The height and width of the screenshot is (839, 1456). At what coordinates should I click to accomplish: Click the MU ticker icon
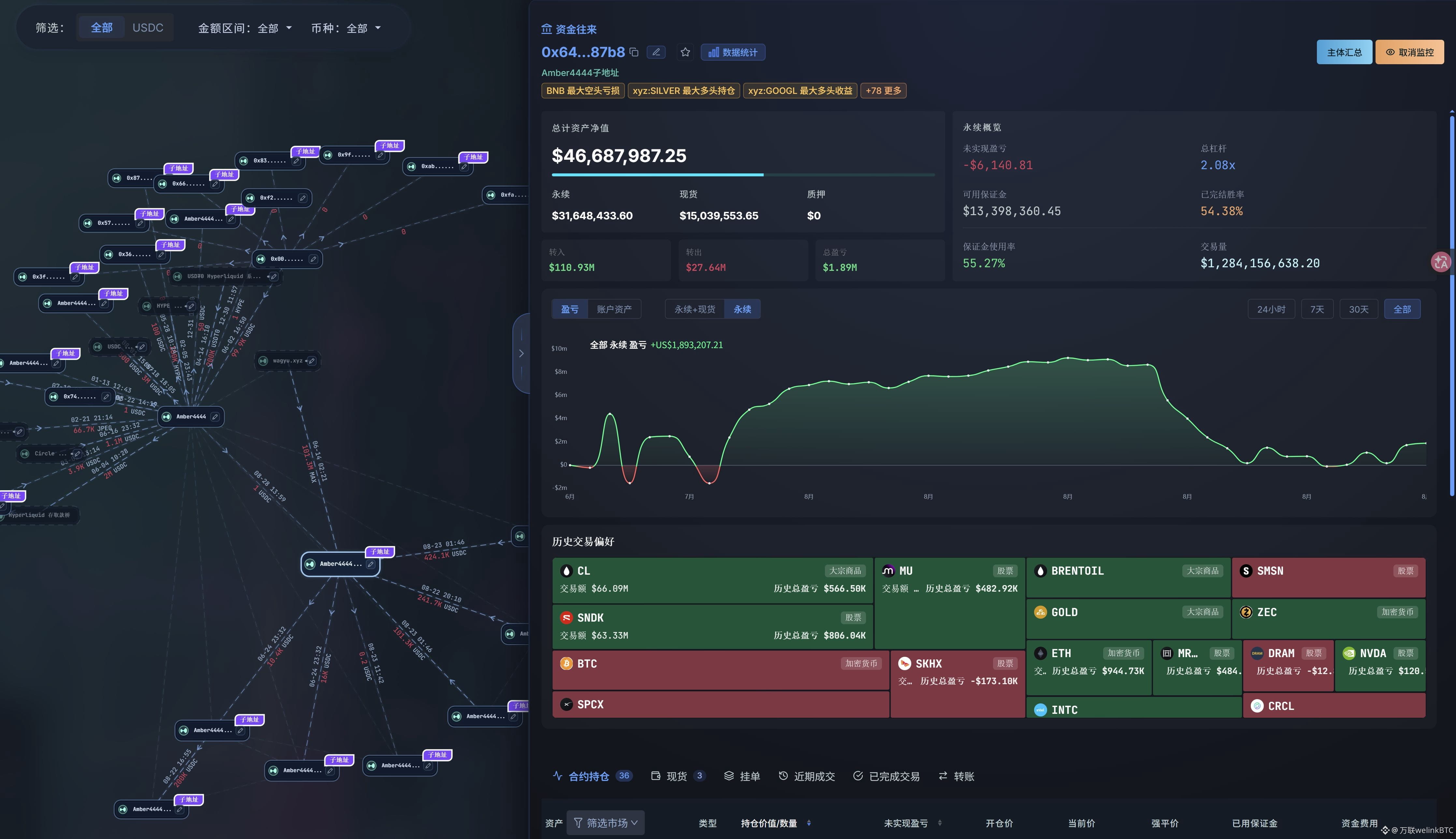click(889, 570)
